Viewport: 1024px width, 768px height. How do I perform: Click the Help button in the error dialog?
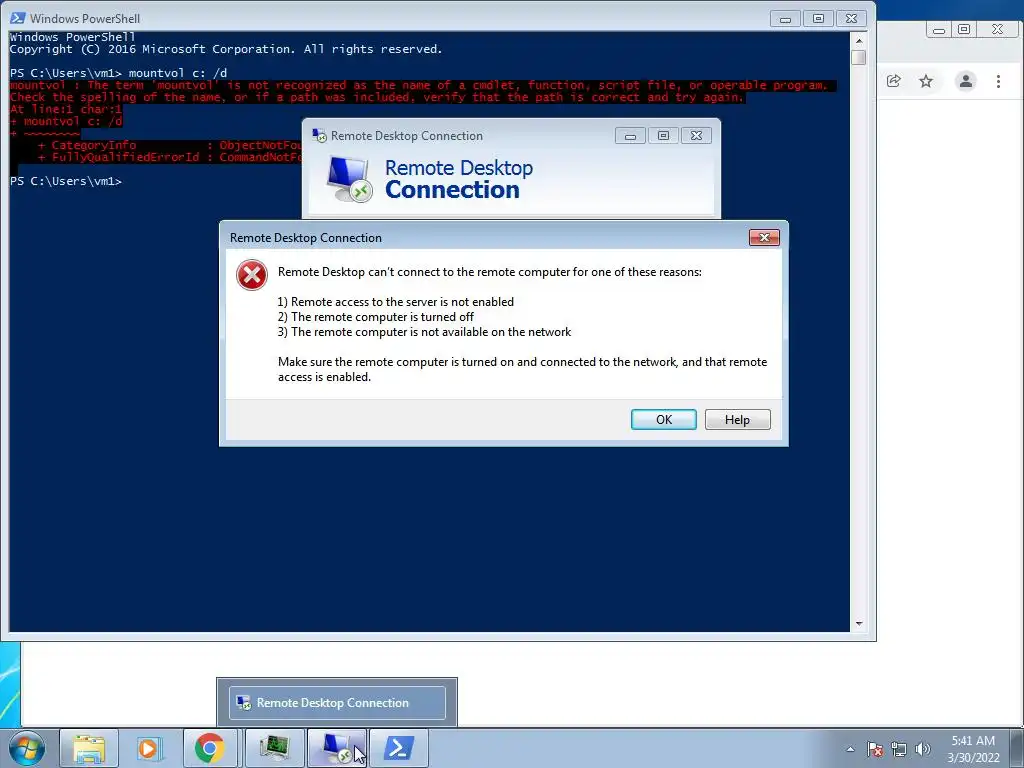(x=737, y=419)
